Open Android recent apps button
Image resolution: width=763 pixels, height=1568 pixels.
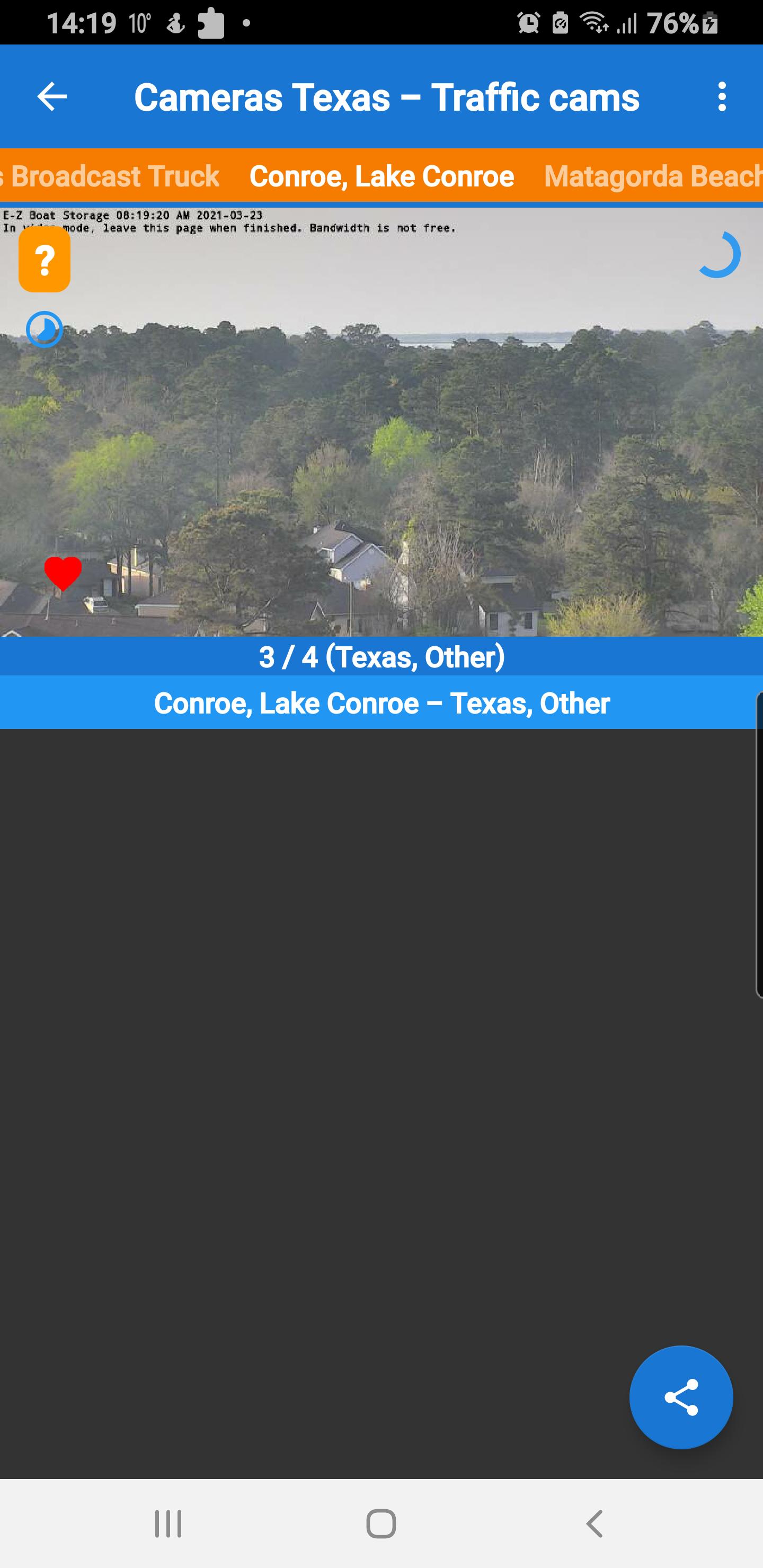pyautogui.click(x=168, y=1524)
